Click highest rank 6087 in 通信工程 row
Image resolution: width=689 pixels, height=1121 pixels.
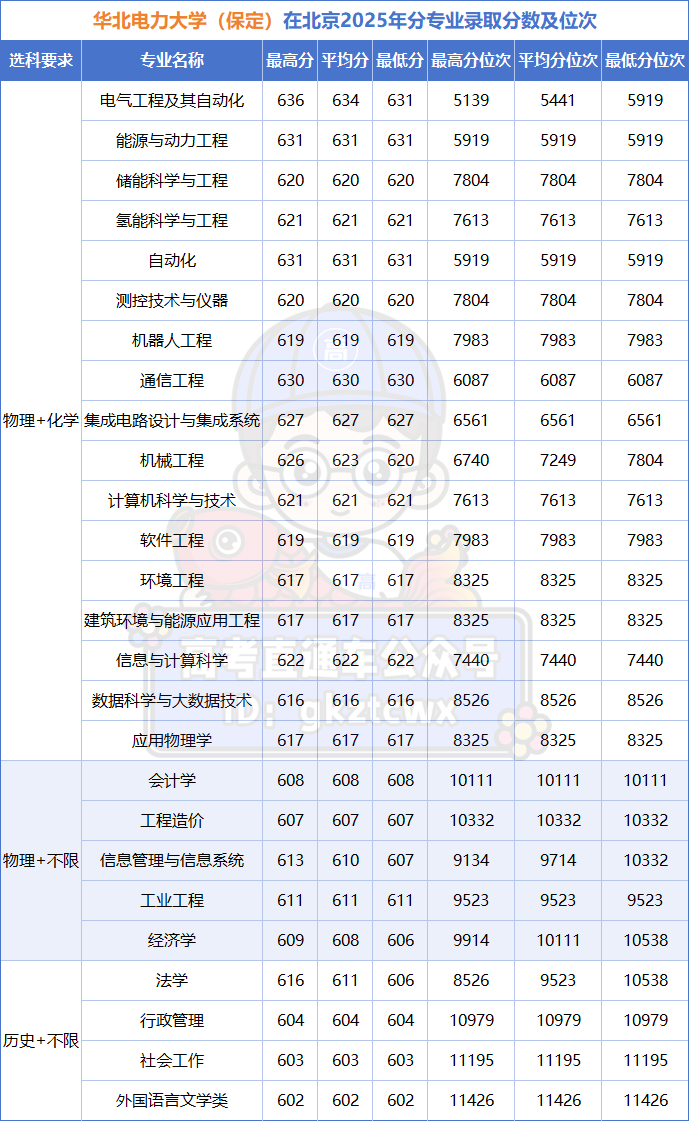(x=471, y=381)
